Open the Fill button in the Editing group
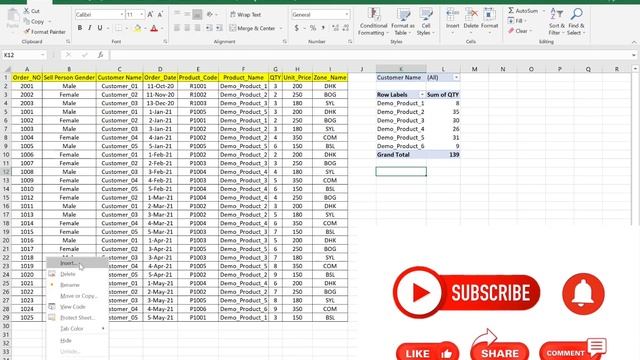This screenshot has width=640, height=360. pyautogui.click(x=516, y=21)
